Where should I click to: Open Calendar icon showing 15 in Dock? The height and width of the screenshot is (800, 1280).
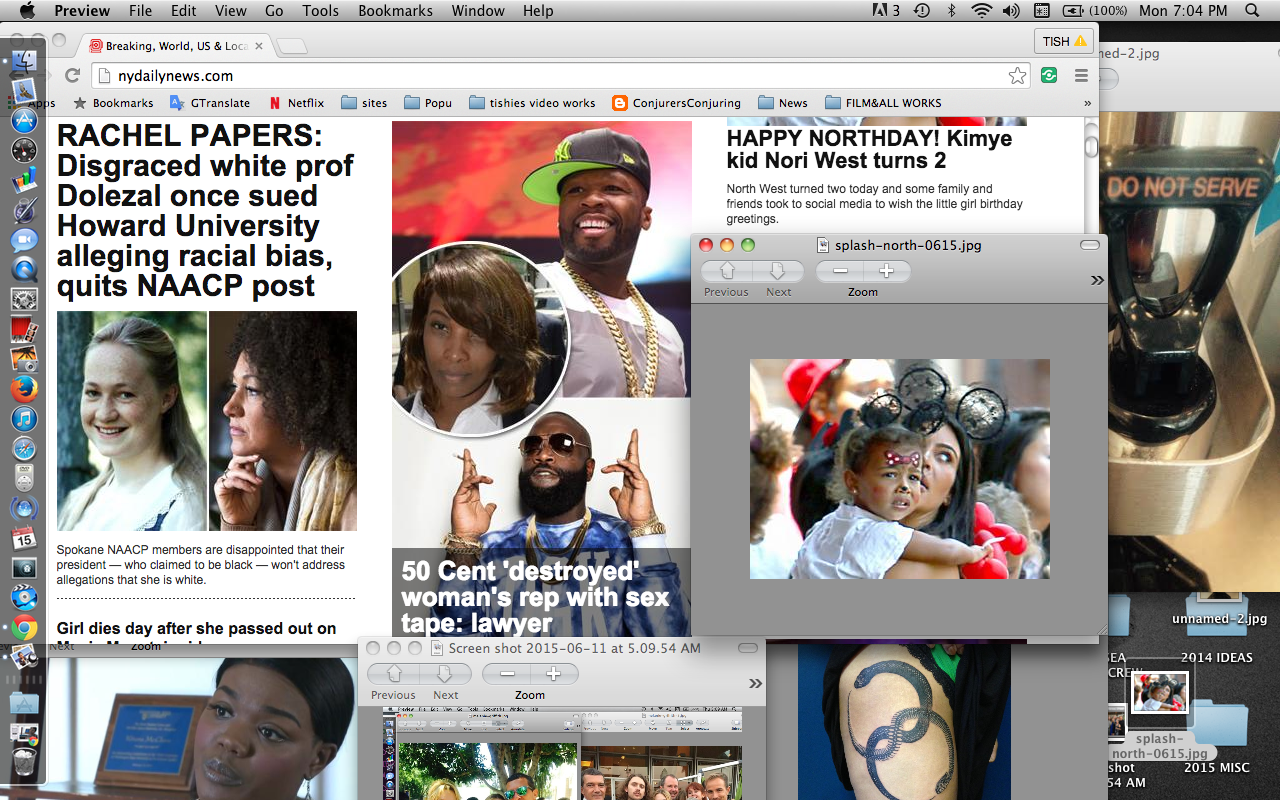[24, 538]
